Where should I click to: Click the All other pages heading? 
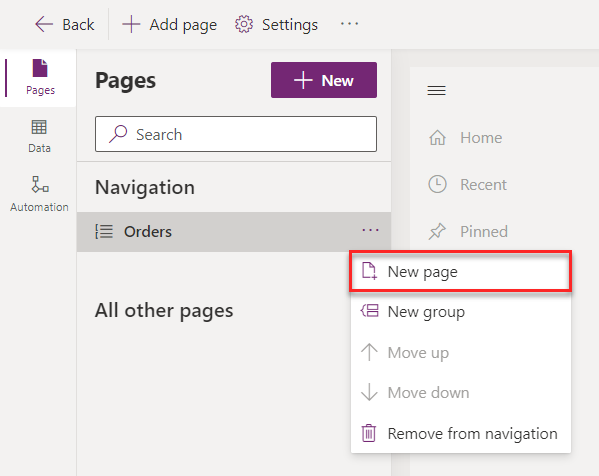click(x=164, y=311)
